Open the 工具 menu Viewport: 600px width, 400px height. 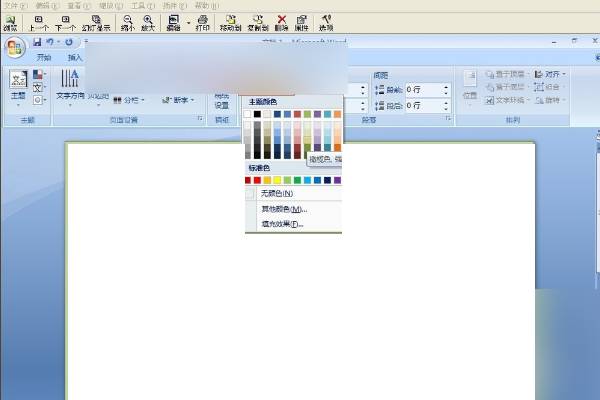pos(143,6)
